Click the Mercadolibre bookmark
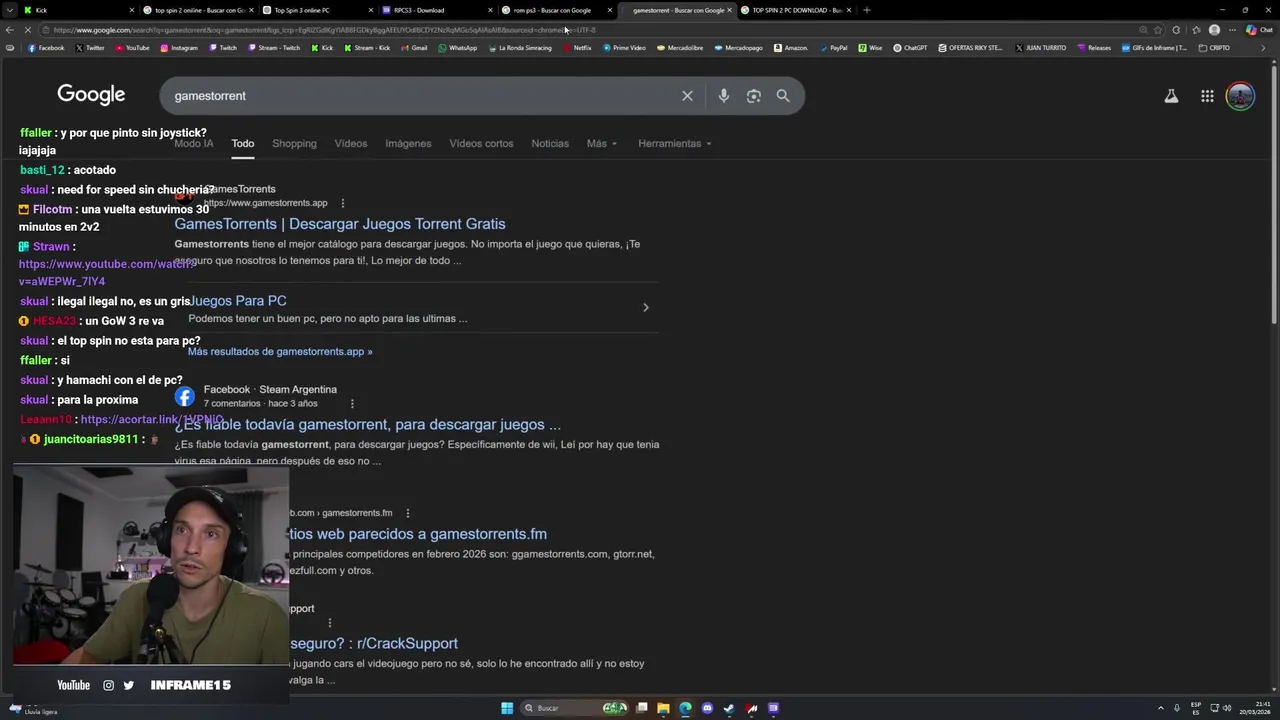Image resolution: width=1280 pixels, height=720 pixels. click(680, 48)
